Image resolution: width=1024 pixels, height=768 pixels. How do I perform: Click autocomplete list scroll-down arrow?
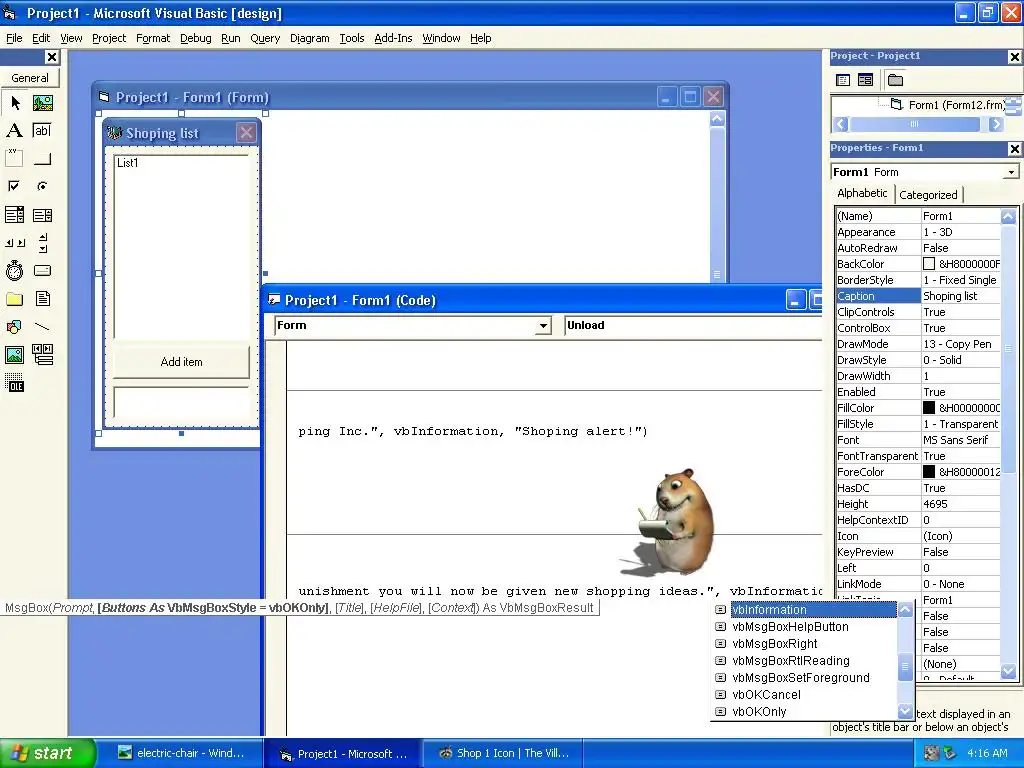pyautogui.click(x=905, y=711)
